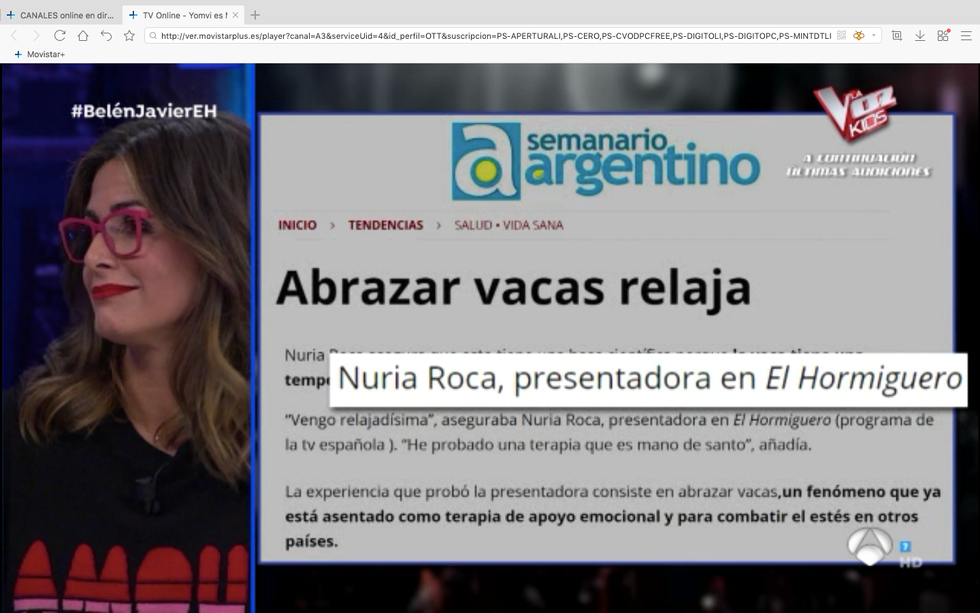The image size is (980, 613).
Task: Open the extensions grid icon with red badge
Action: 943,36
